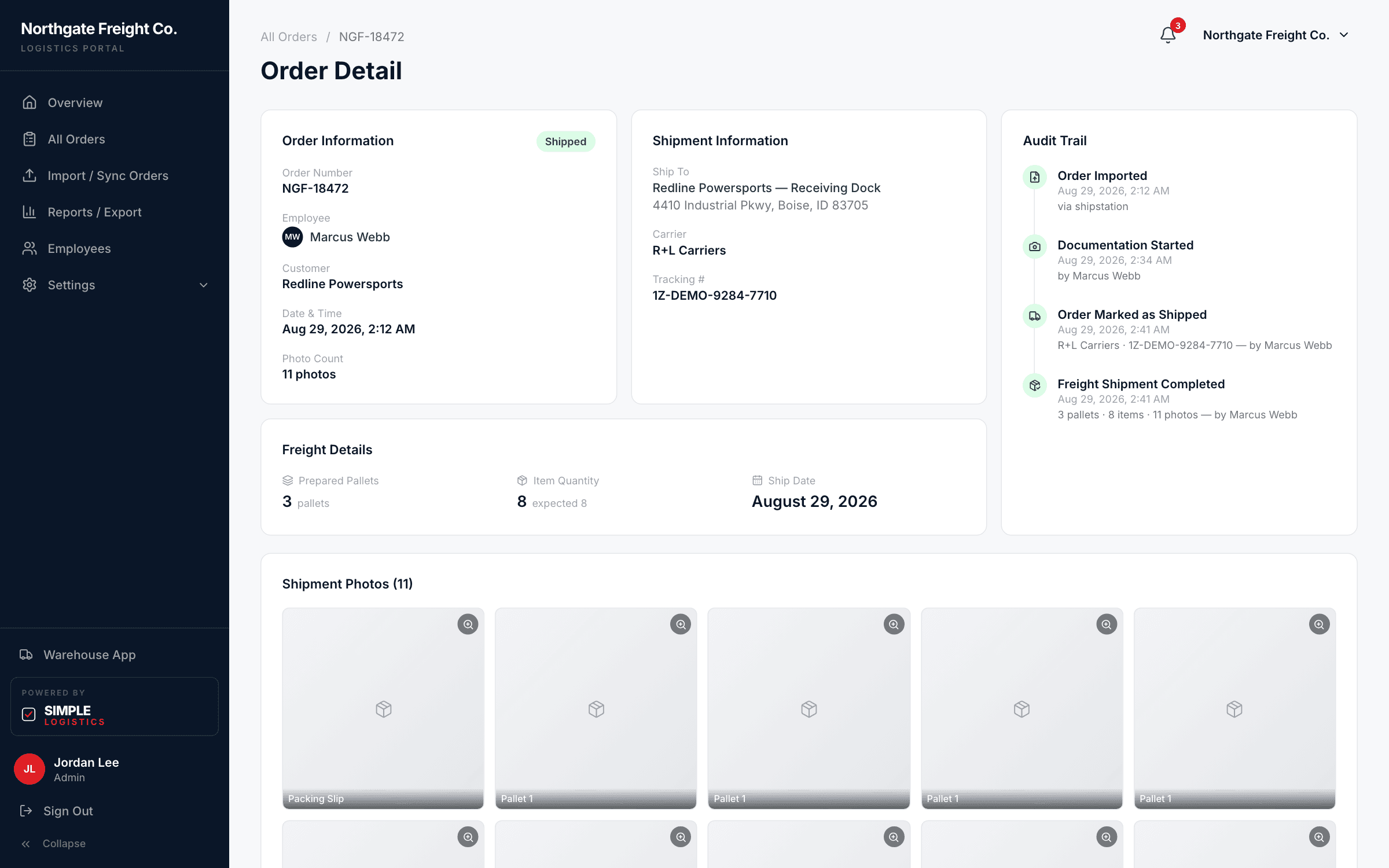Click "expected 8" item quantity text
The height and width of the screenshot is (868, 1389).
click(559, 503)
